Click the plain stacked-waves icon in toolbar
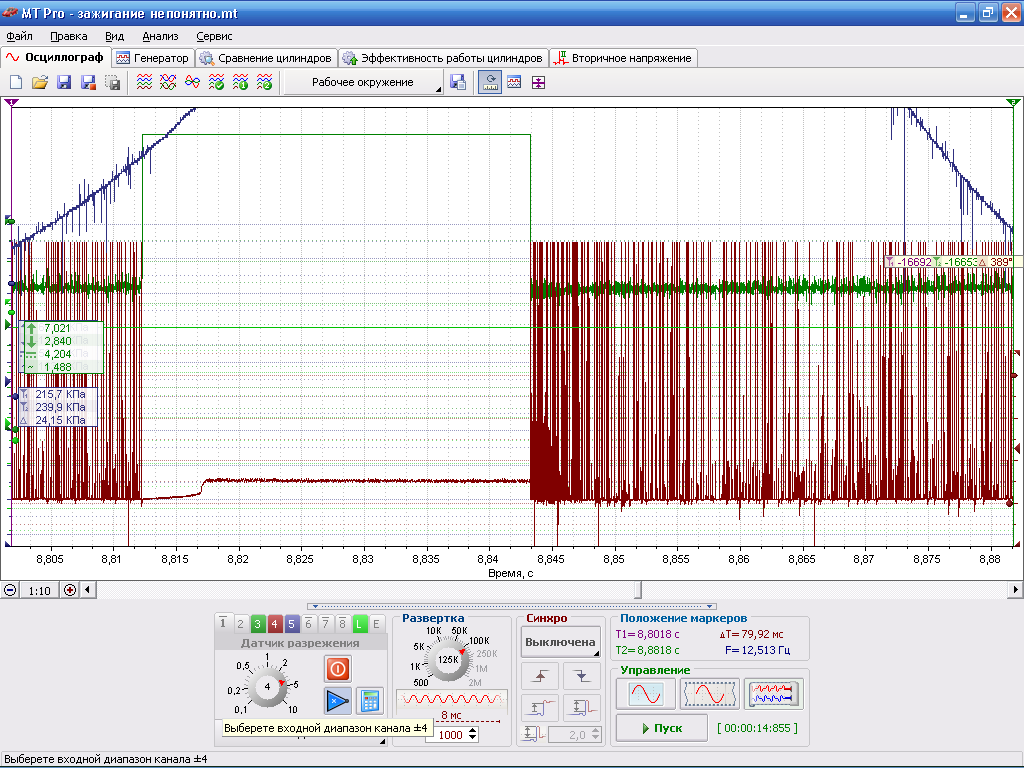This screenshot has height=768, width=1024. [144, 82]
